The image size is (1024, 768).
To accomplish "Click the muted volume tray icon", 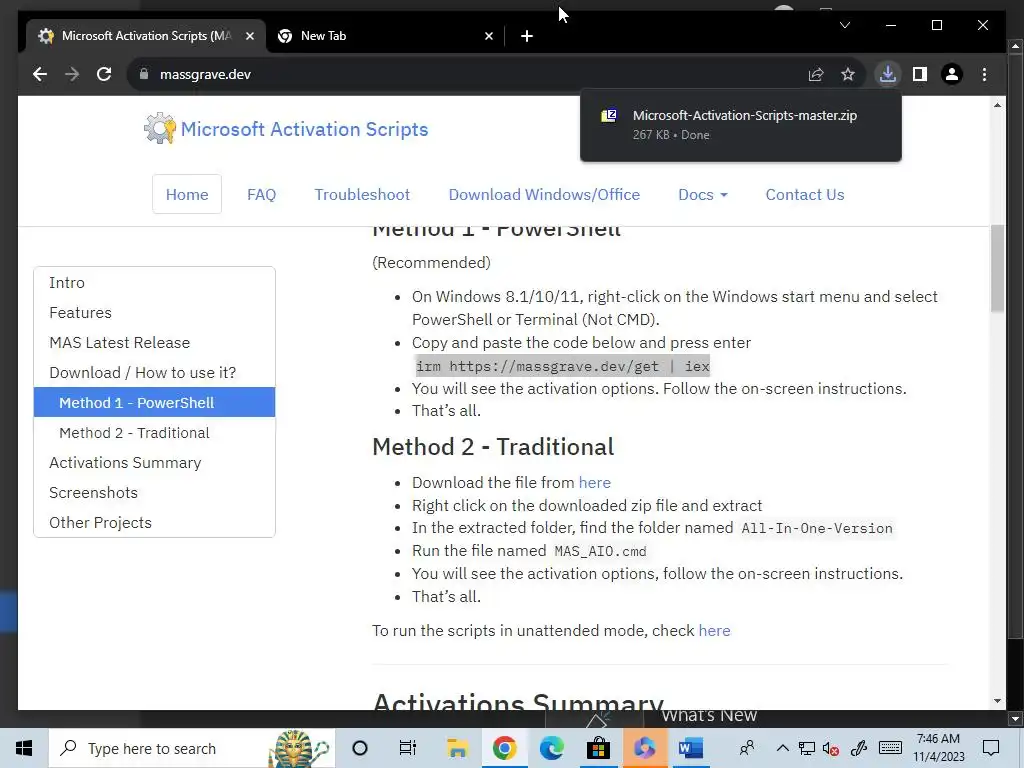I will [x=831, y=749].
